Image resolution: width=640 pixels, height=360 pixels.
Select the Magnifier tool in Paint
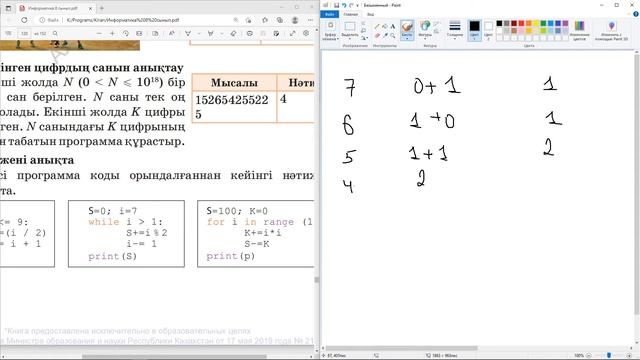(393, 36)
